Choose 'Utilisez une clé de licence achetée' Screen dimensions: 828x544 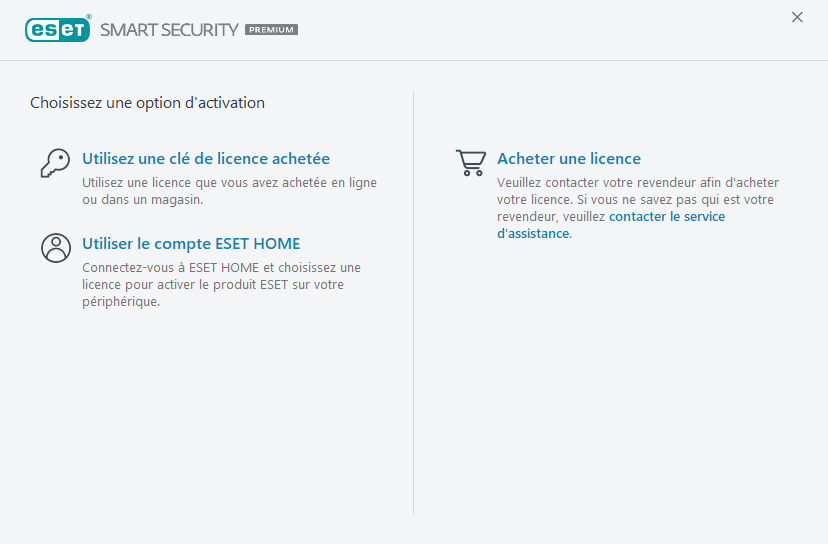[x=206, y=159]
